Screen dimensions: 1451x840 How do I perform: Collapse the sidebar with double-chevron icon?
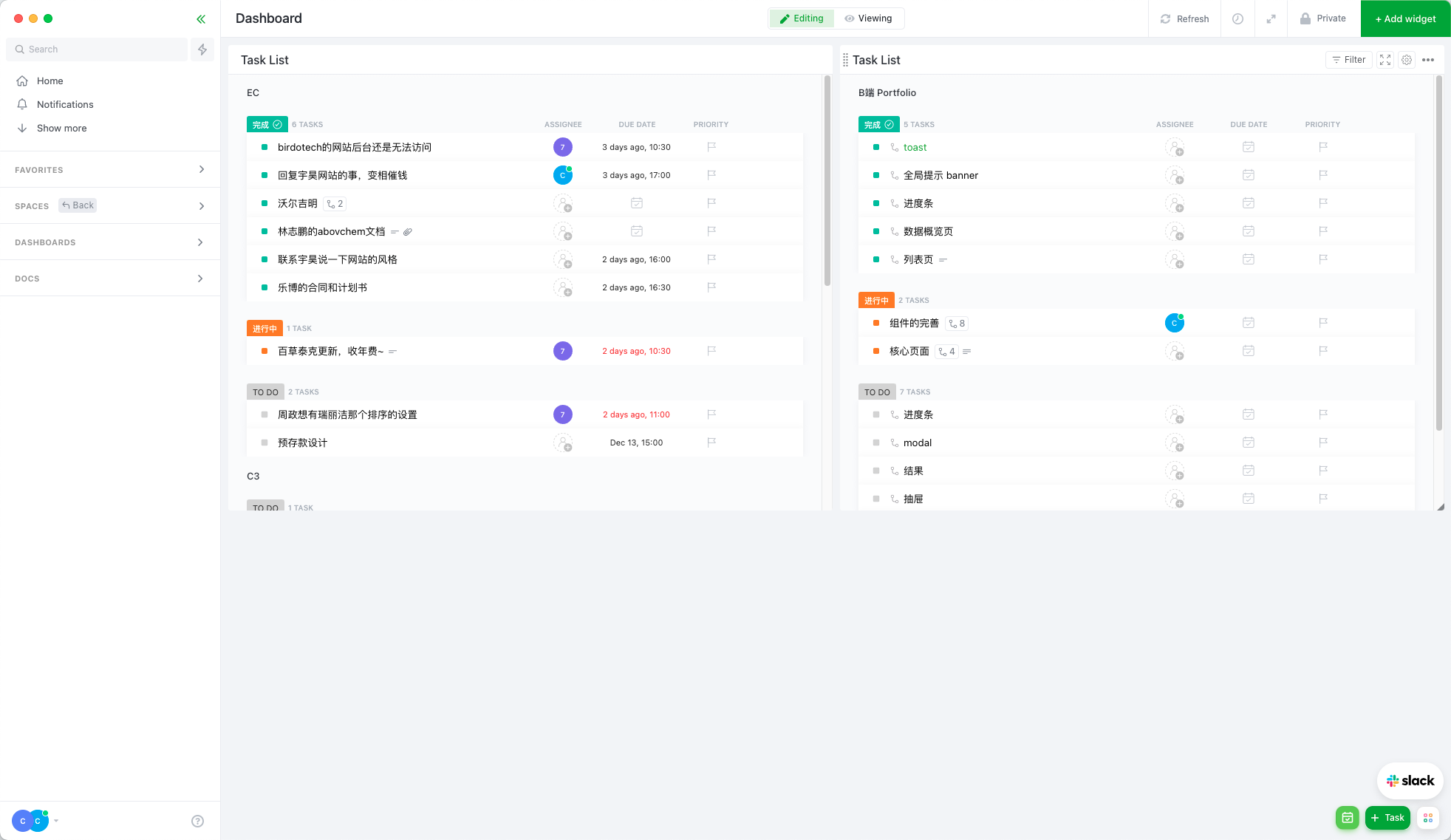pyautogui.click(x=201, y=19)
